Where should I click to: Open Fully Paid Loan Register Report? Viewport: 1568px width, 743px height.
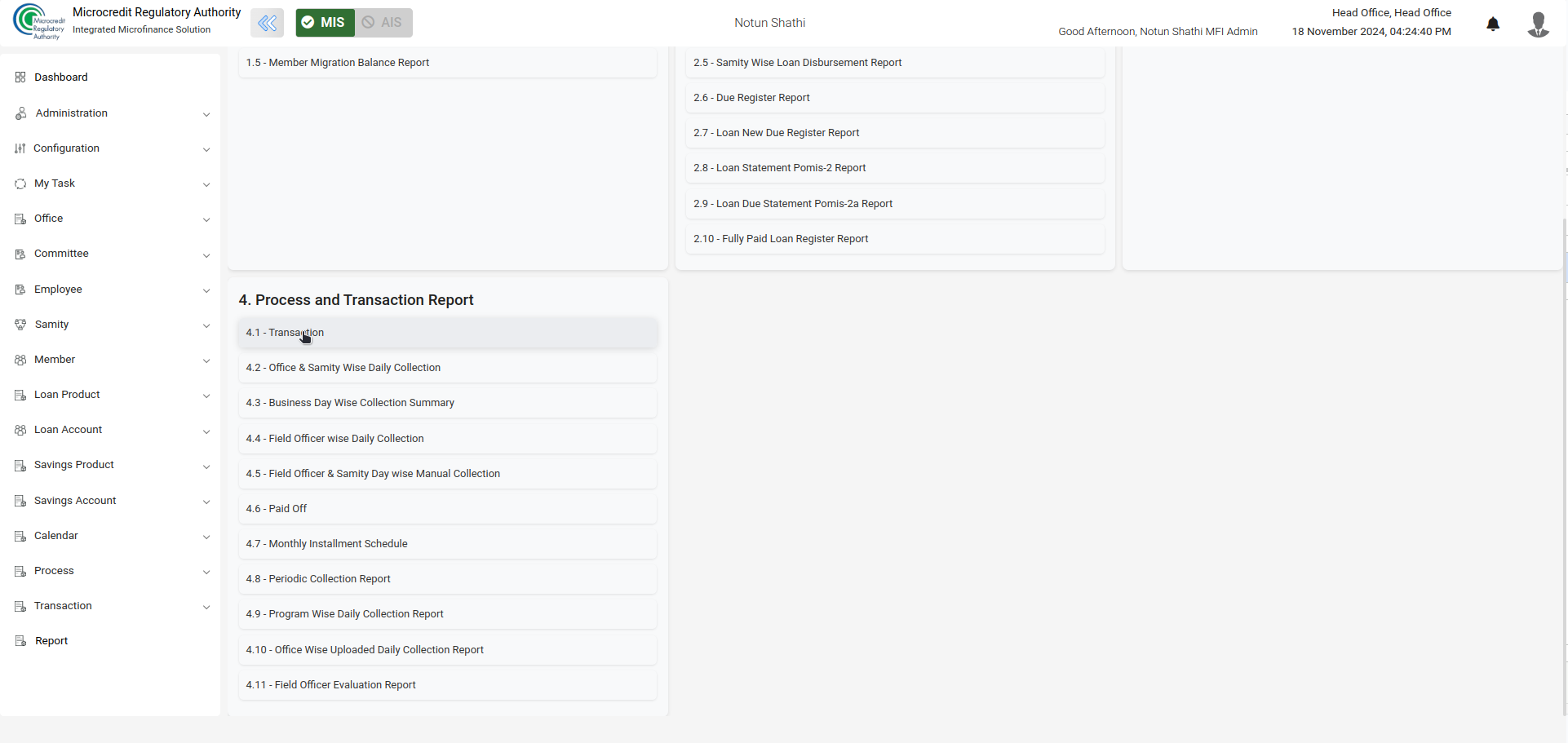(x=895, y=239)
